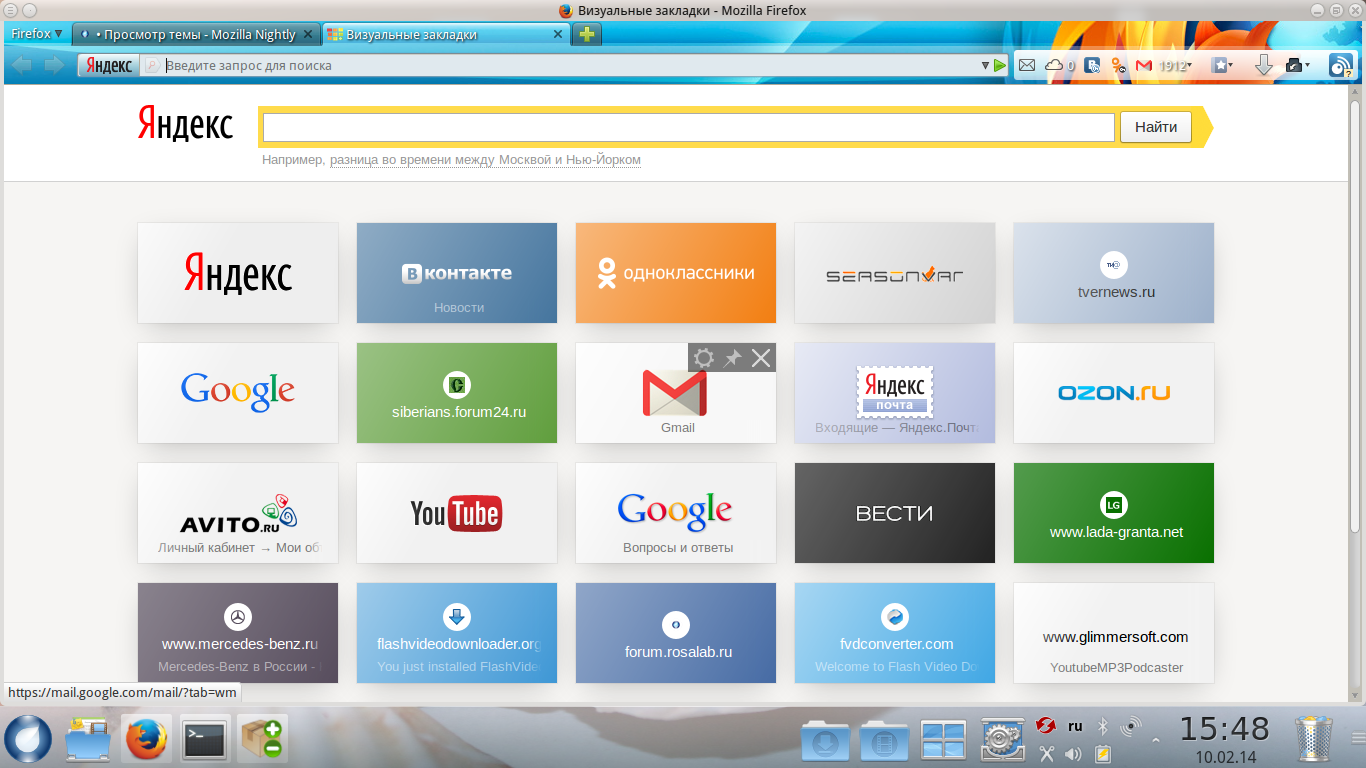Screen dimensions: 1366x768
Task: Open the ВЕСТИ bookmark tile
Action: tap(895, 513)
